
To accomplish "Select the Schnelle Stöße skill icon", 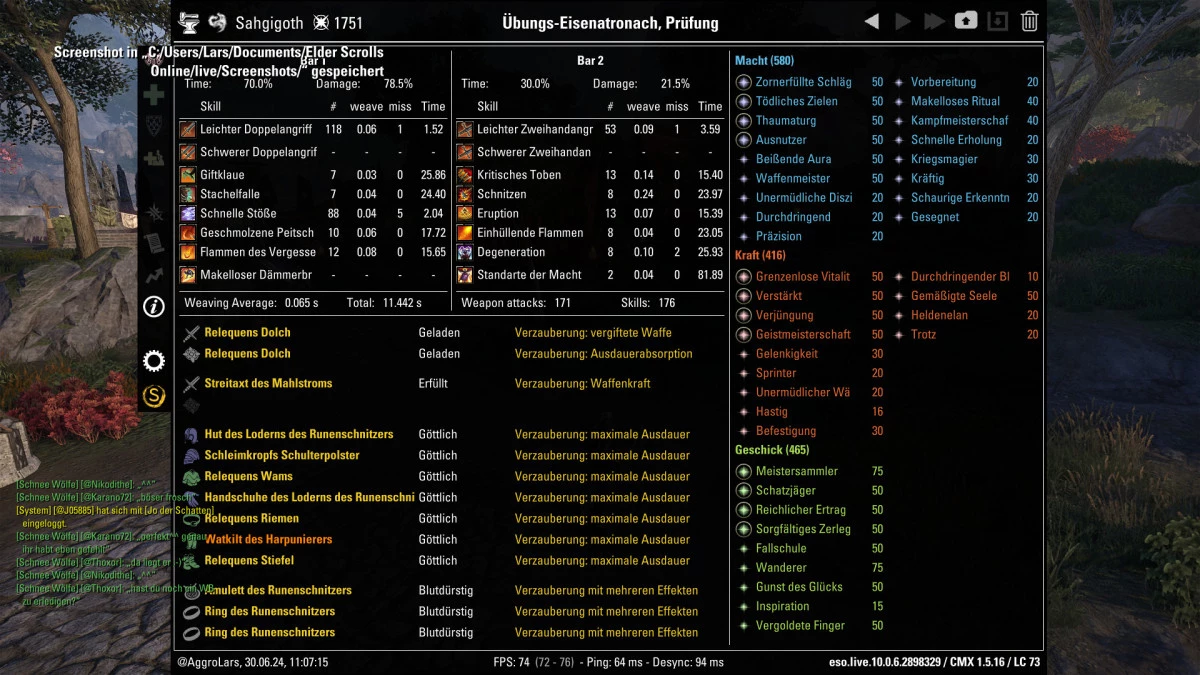I will point(188,213).
